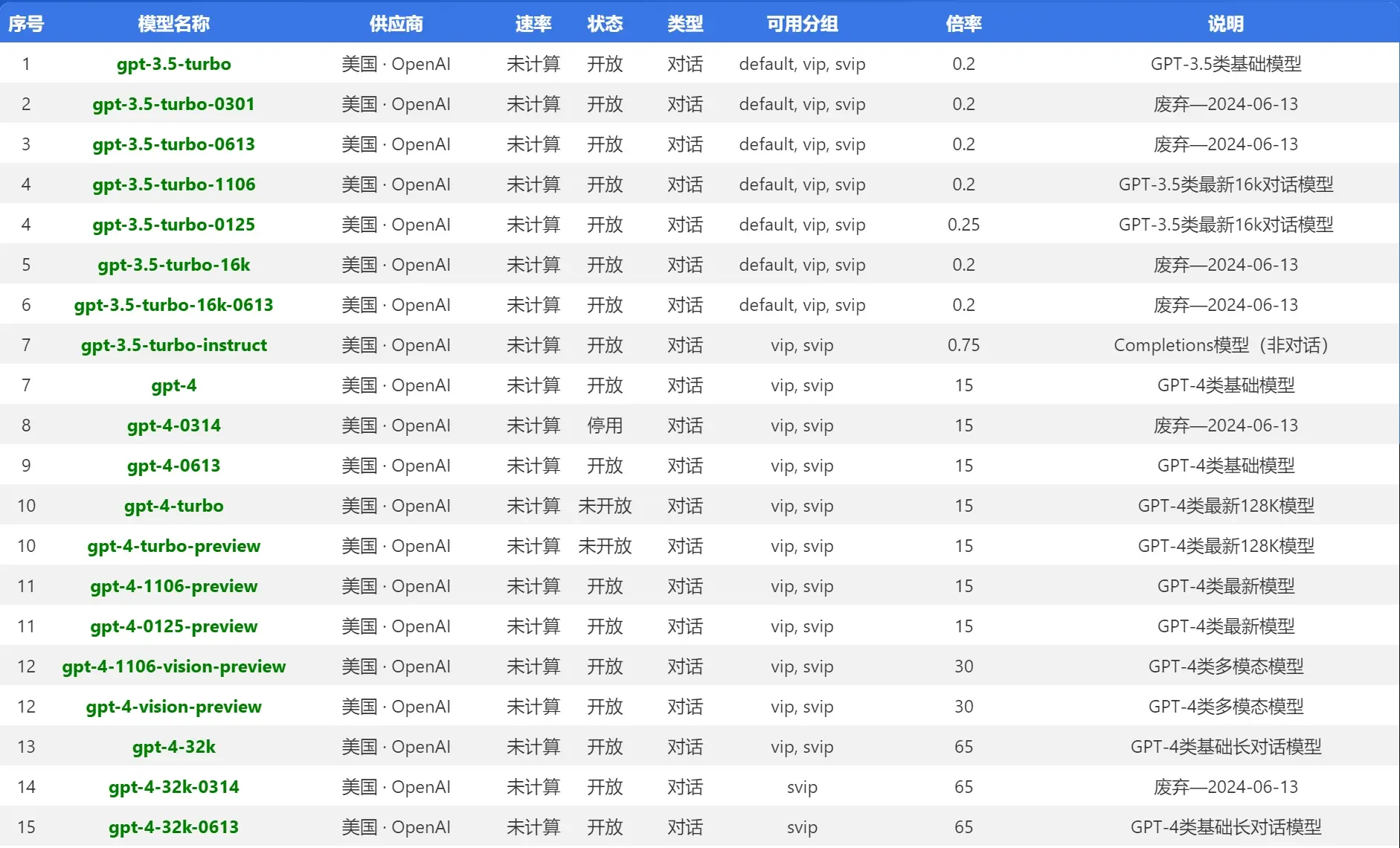This screenshot has height=848, width=1400.
Task: Click index number 13 in gpt-4-32k row
Action: tap(26, 747)
